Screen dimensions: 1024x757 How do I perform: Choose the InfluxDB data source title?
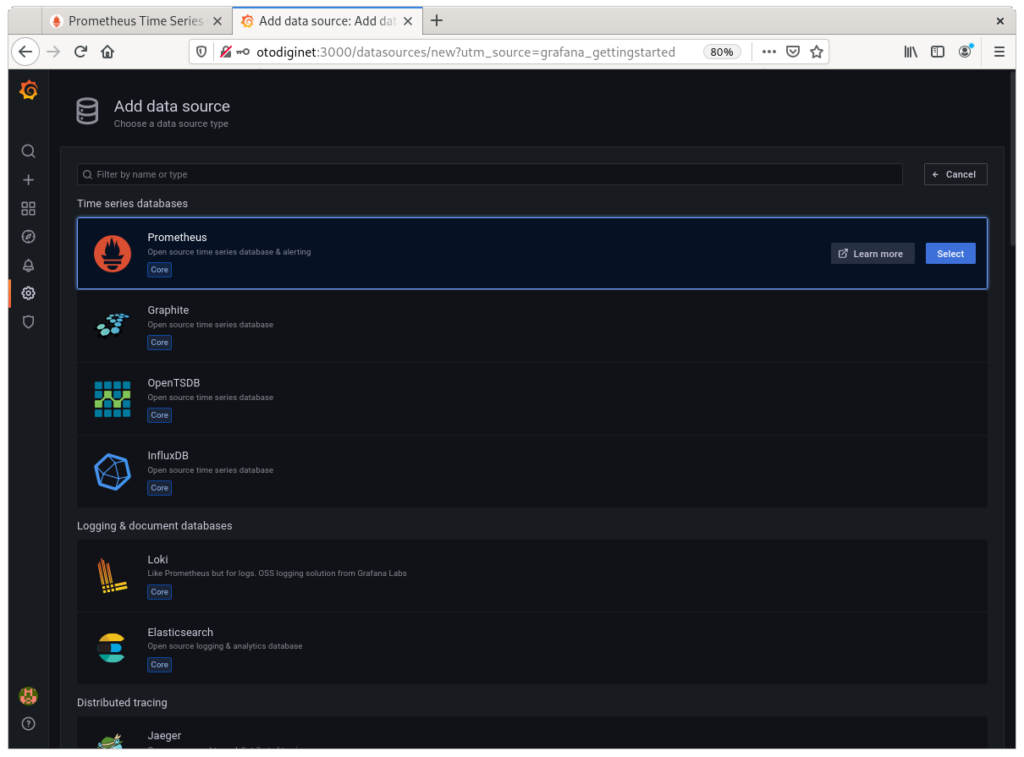coord(168,456)
